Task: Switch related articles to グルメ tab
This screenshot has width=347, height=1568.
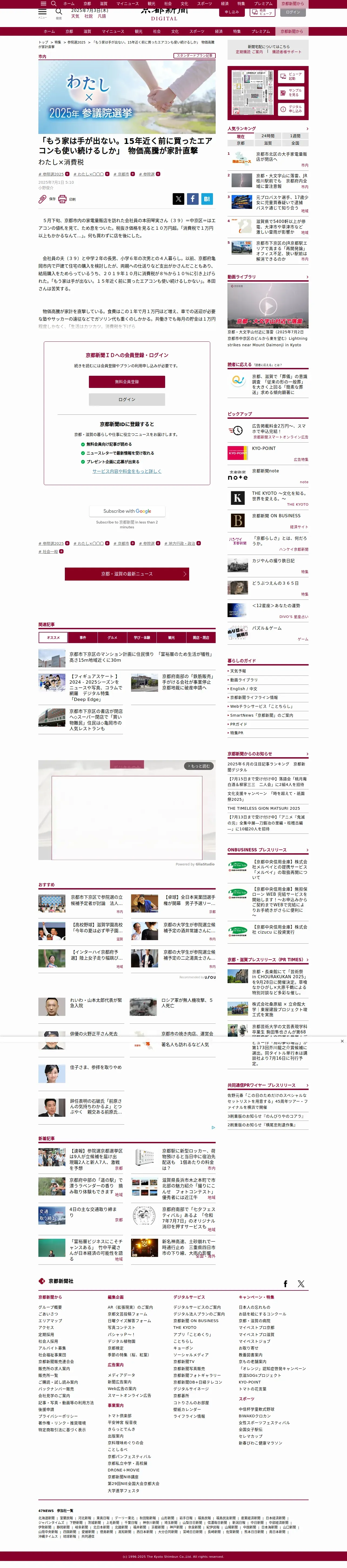Action: coord(112,637)
